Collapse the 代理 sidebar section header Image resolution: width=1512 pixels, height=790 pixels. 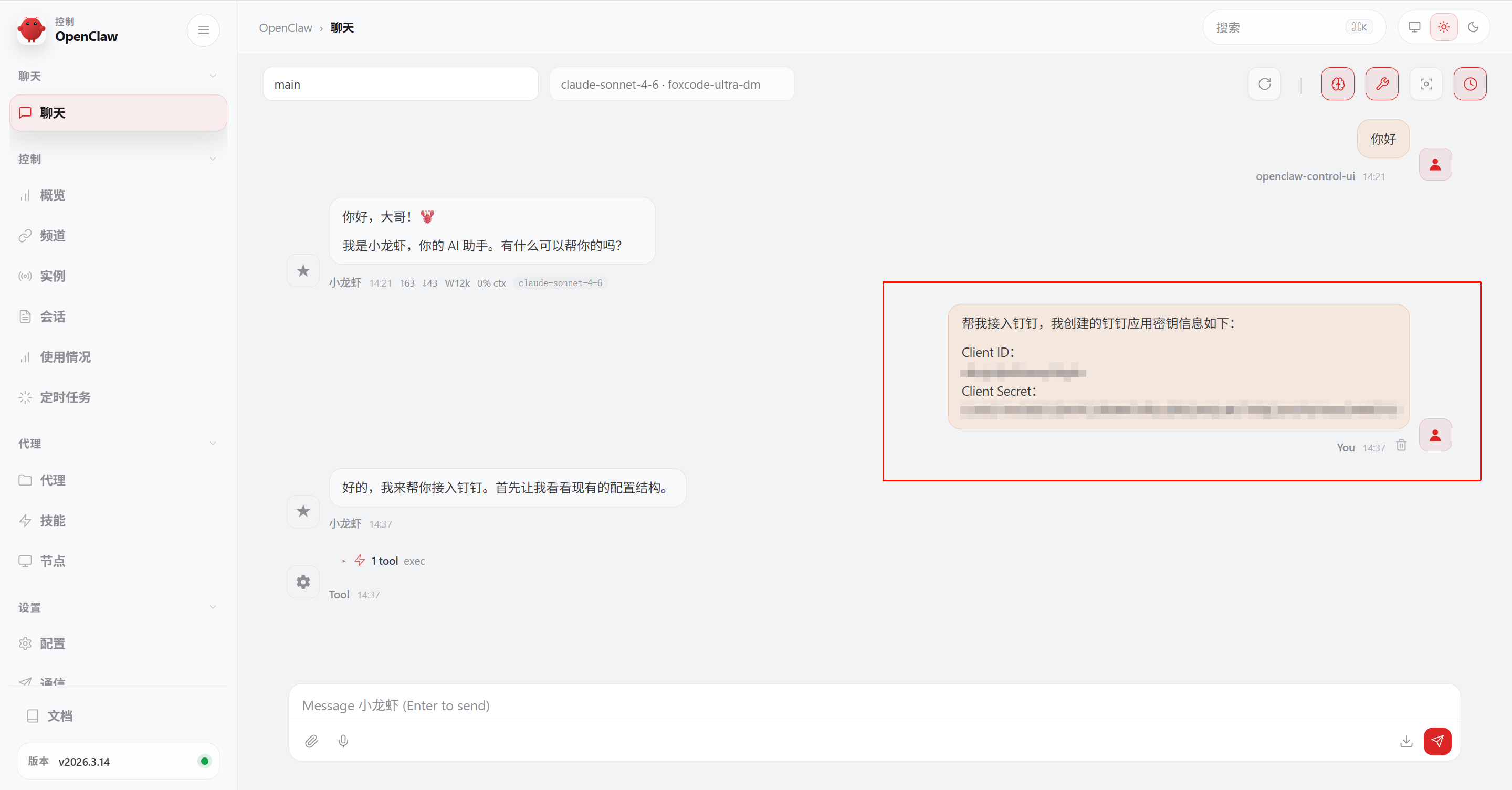click(118, 444)
